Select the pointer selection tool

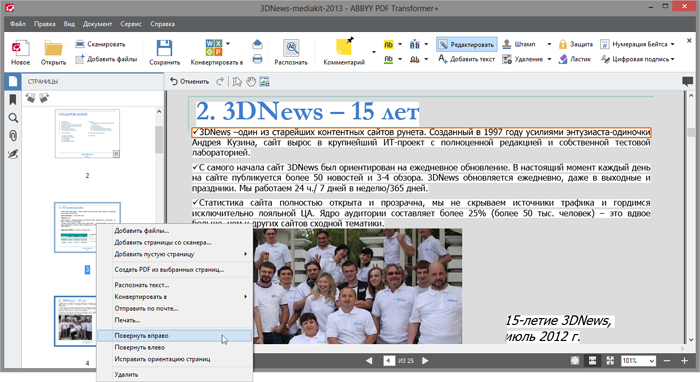[237, 82]
